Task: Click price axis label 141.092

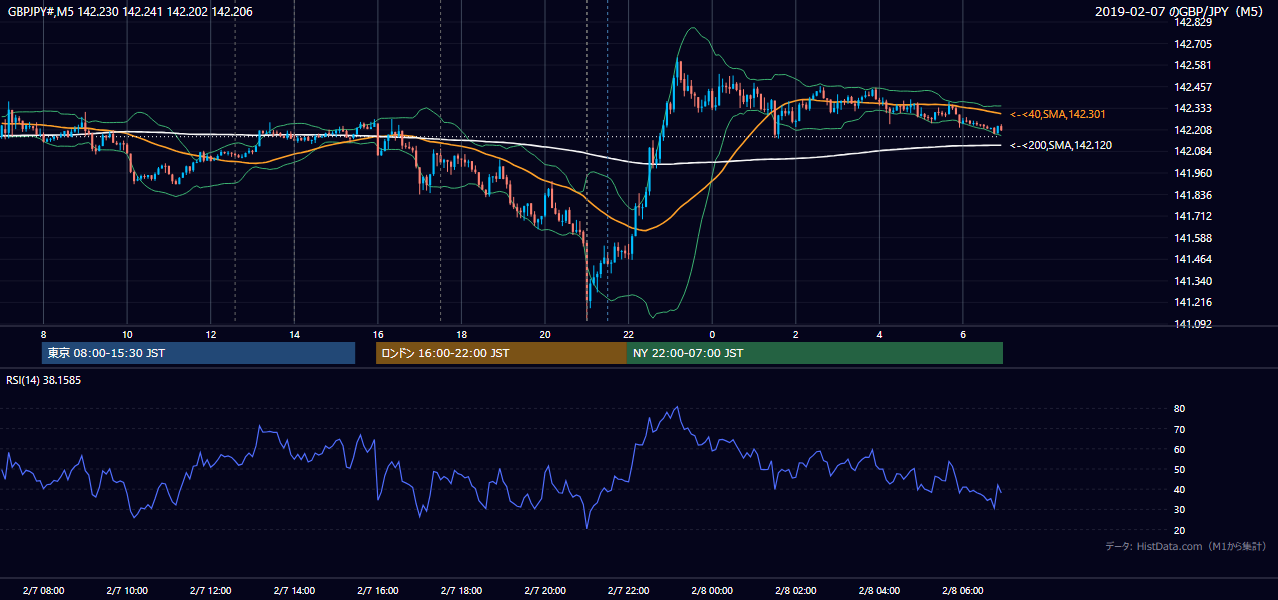Action: click(x=1192, y=324)
